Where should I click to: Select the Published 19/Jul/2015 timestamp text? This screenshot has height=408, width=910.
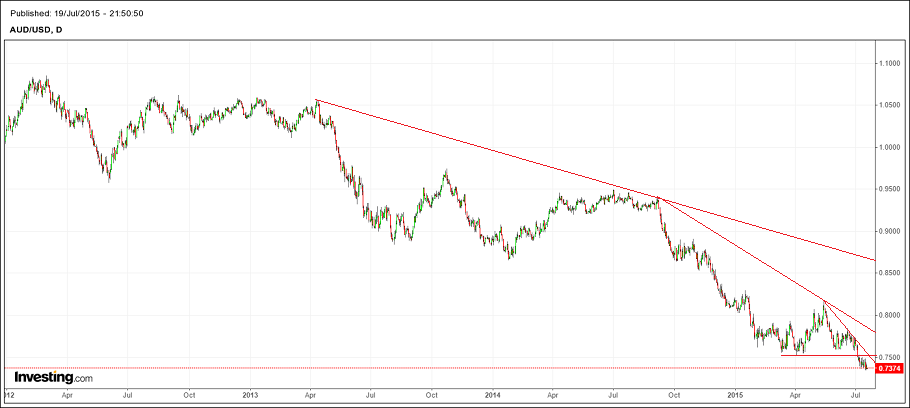click(78, 13)
